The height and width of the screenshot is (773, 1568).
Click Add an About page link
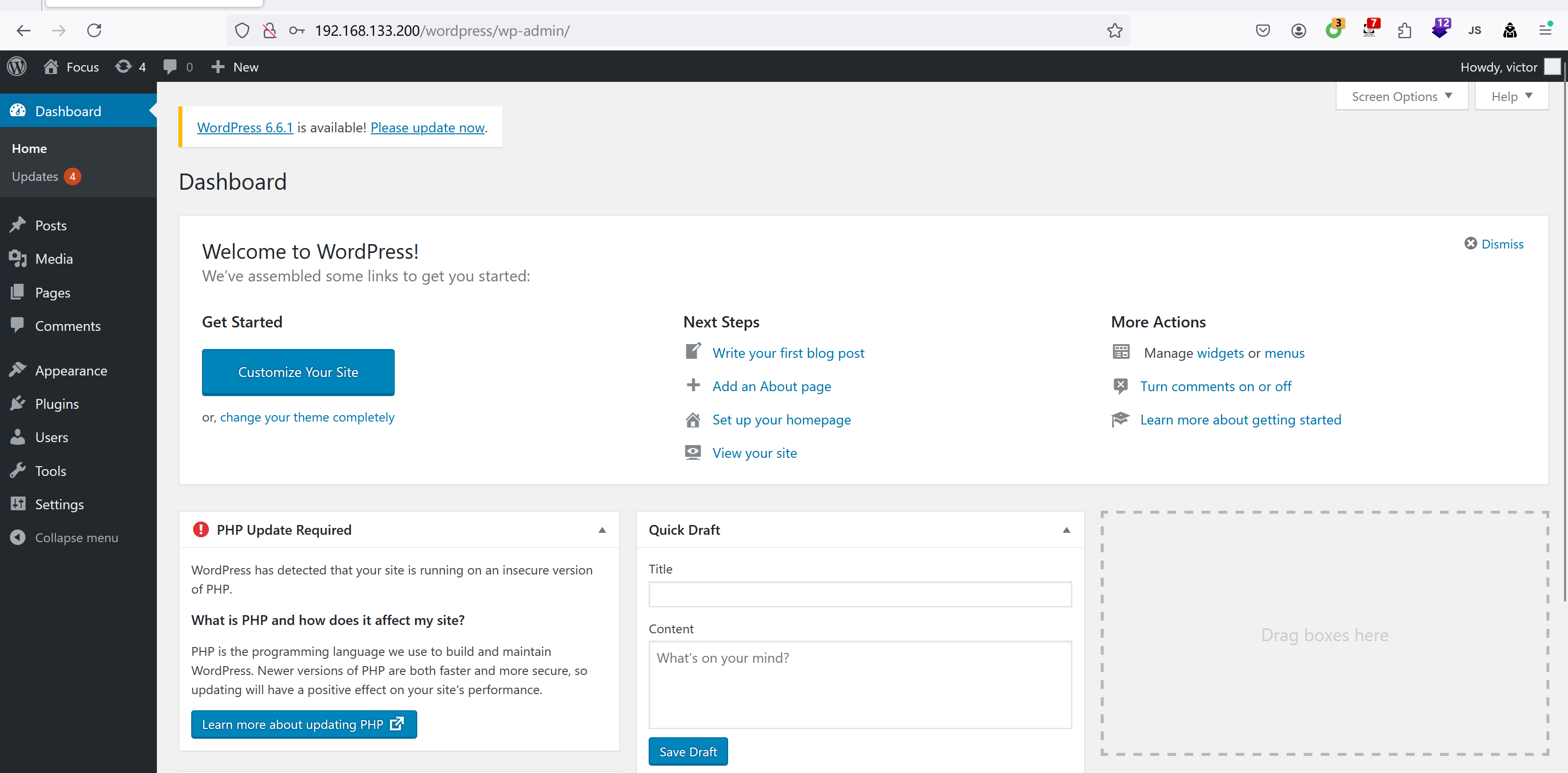[771, 386]
